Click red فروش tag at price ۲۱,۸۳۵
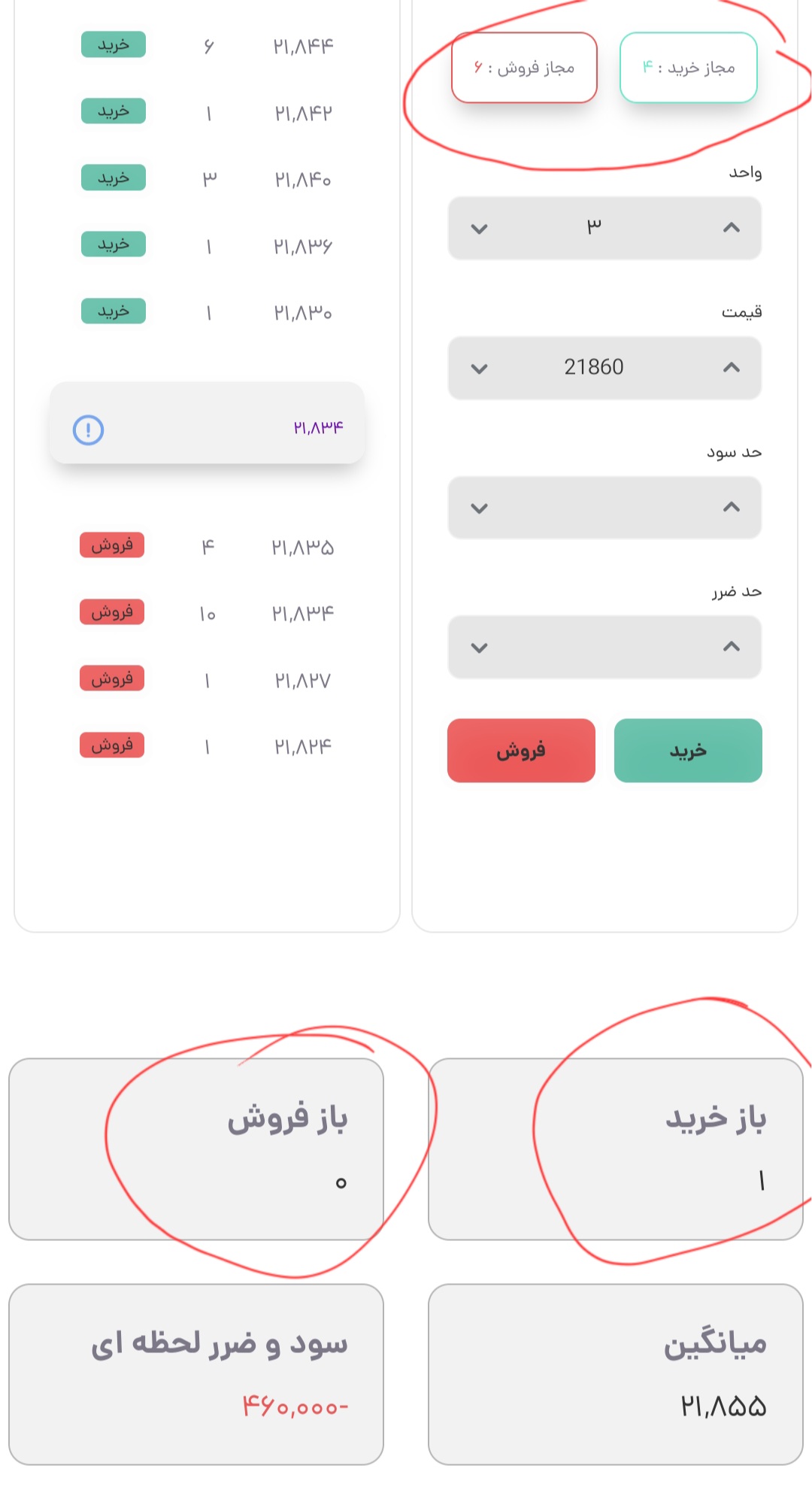The width and height of the screenshot is (812, 1499). (112, 545)
